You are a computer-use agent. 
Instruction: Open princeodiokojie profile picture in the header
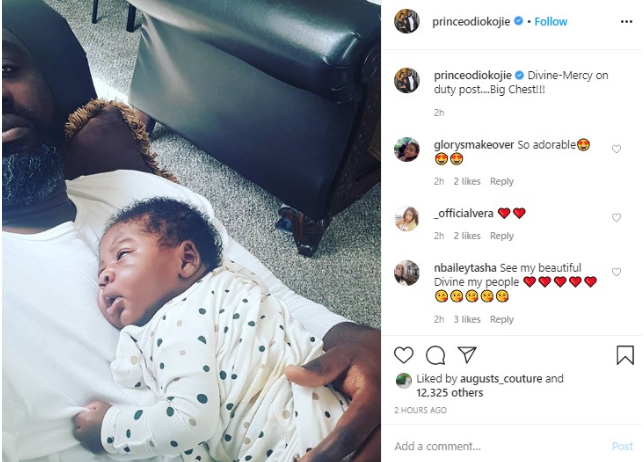[407, 21]
